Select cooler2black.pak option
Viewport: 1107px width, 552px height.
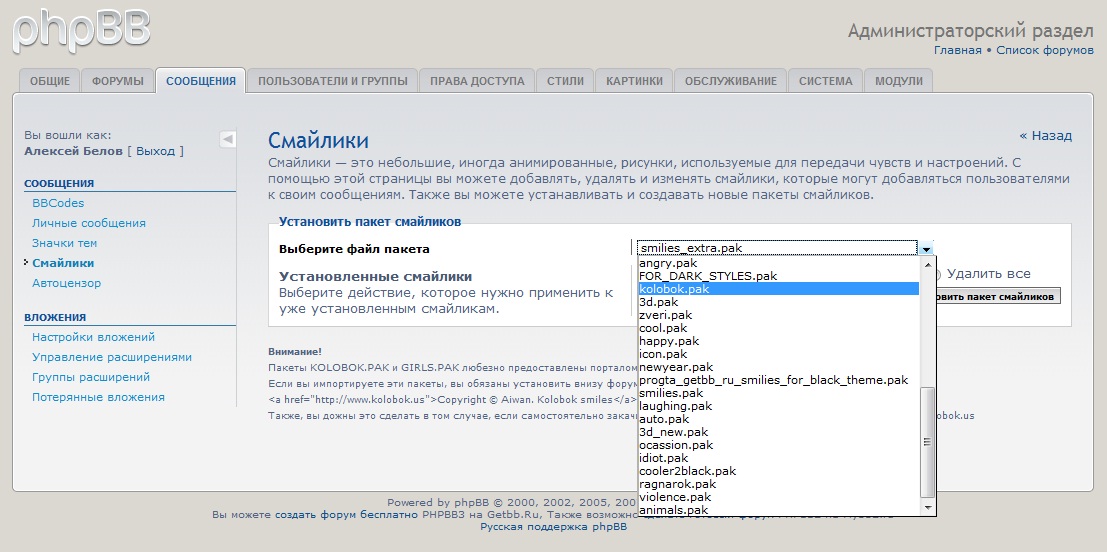[778, 471]
